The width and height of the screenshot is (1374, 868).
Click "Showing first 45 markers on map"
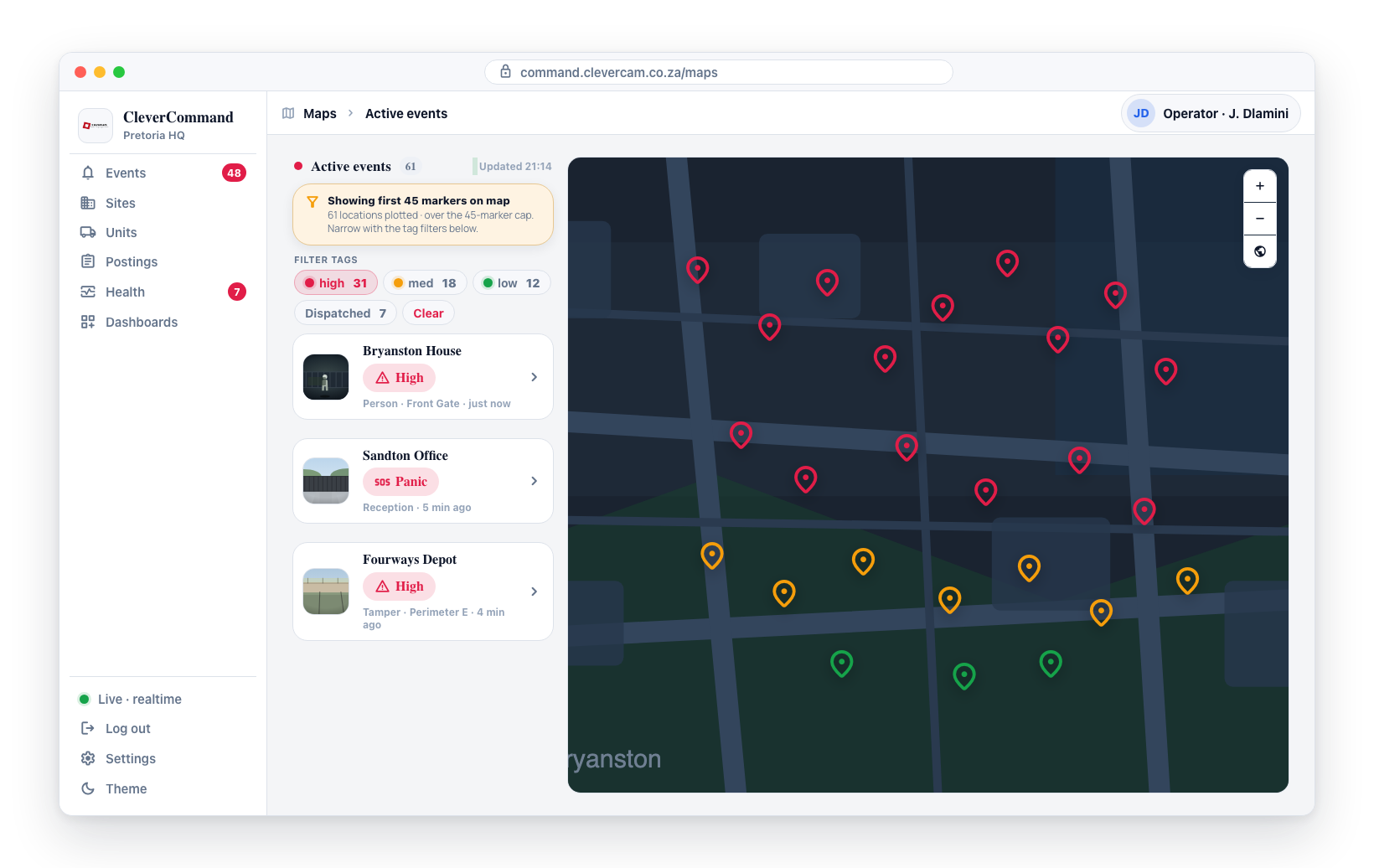(x=419, y=201)
